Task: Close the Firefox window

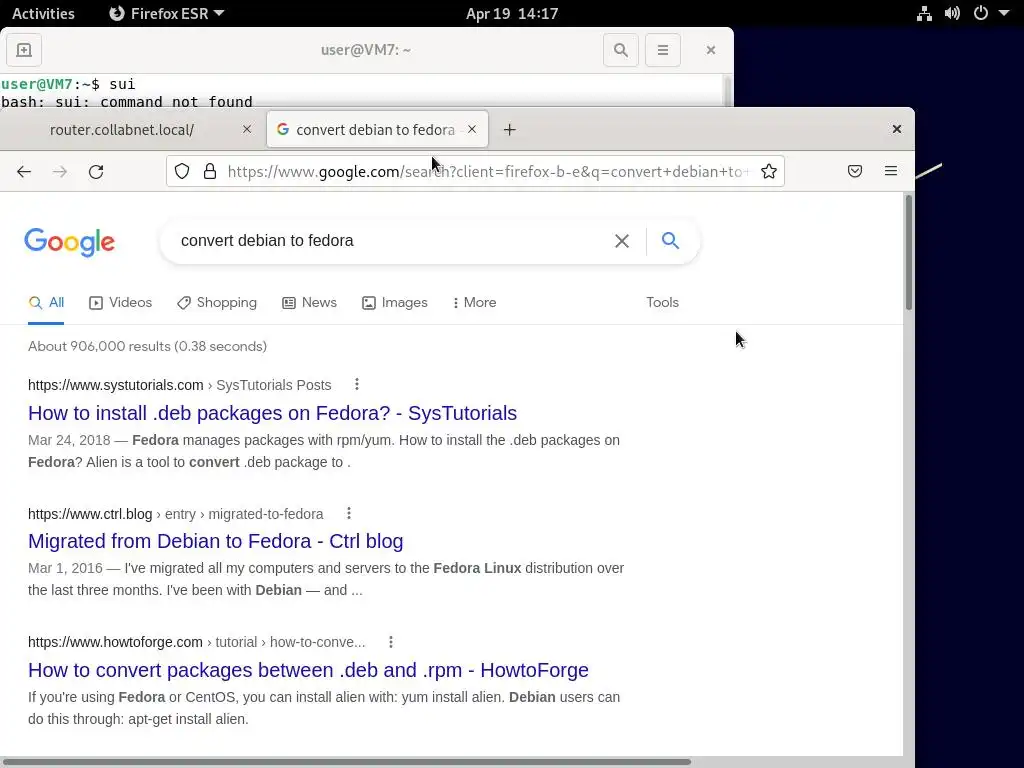Action: [x=897, y=129]
